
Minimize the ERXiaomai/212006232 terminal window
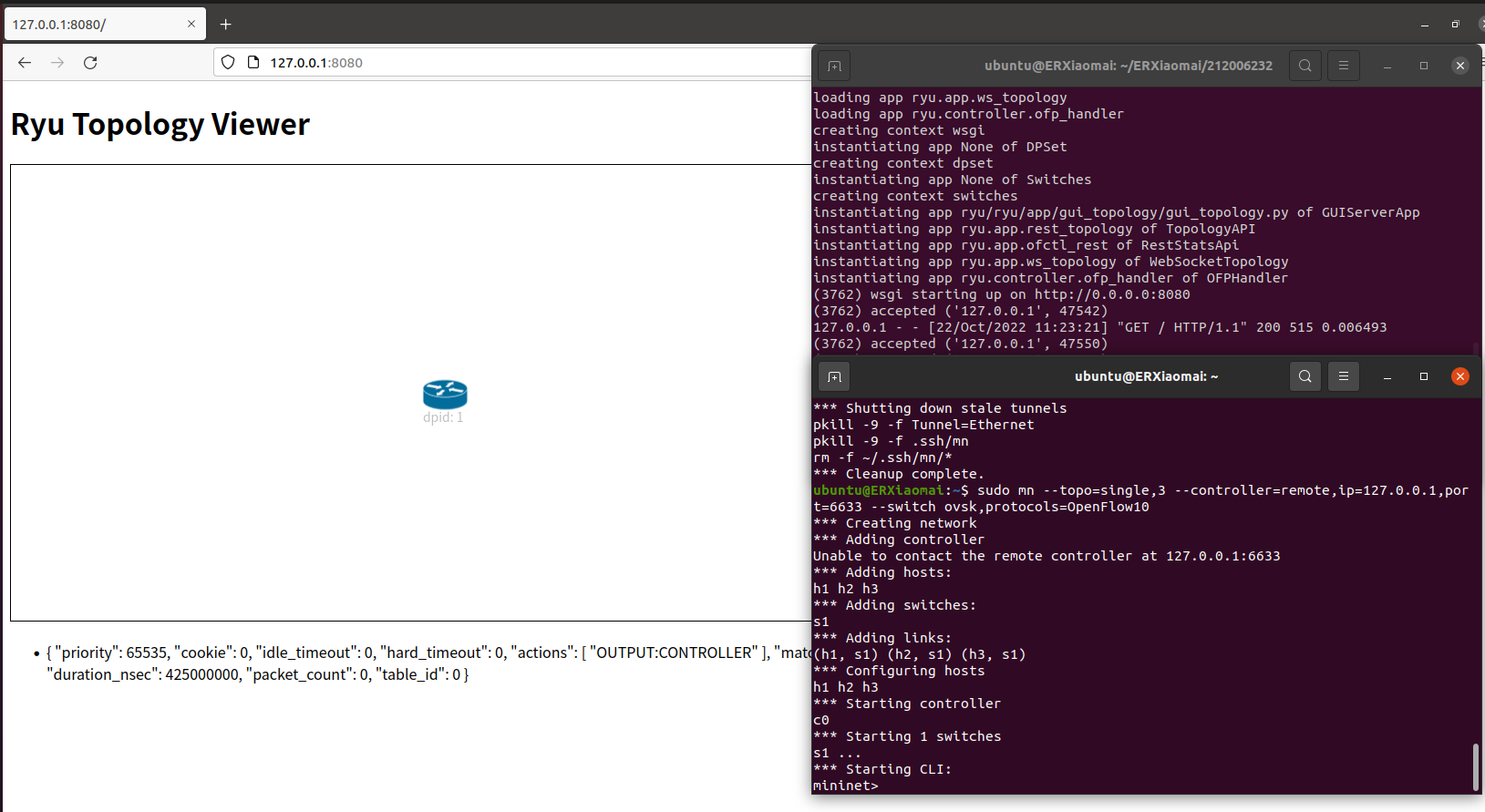1387,66
